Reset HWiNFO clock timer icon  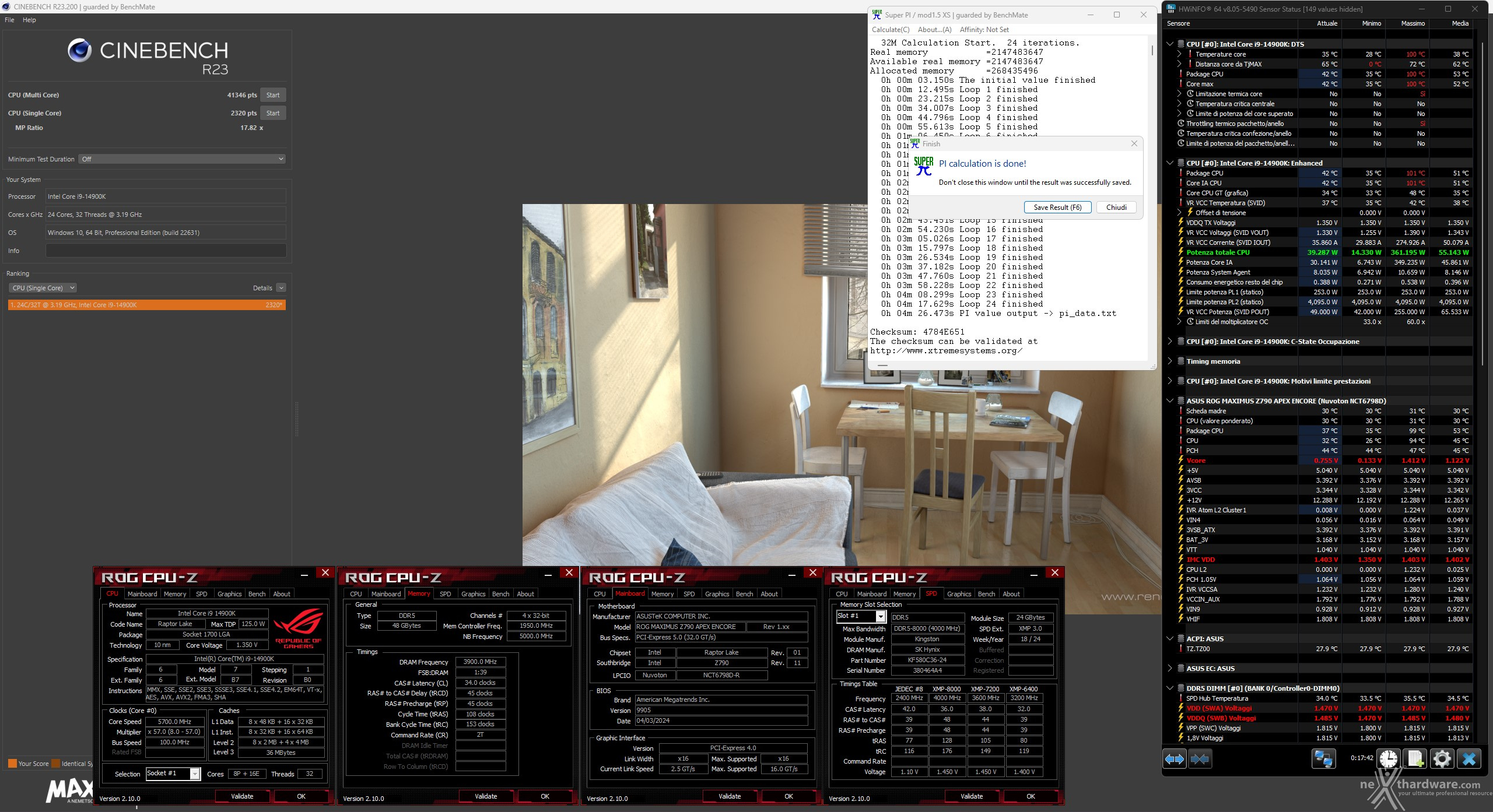point(1389,759)
